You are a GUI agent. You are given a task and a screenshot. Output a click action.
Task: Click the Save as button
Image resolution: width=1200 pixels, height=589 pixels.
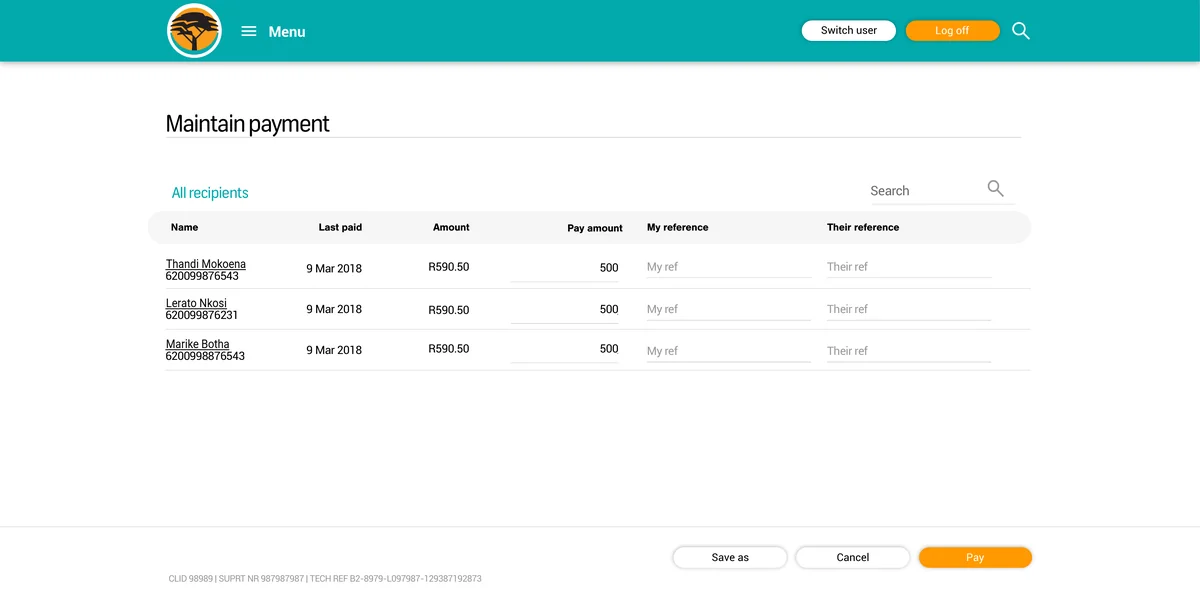coord(730,557)
